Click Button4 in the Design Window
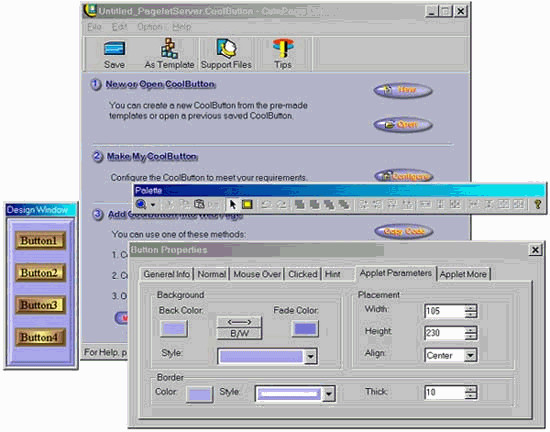 tap(40, 337)
